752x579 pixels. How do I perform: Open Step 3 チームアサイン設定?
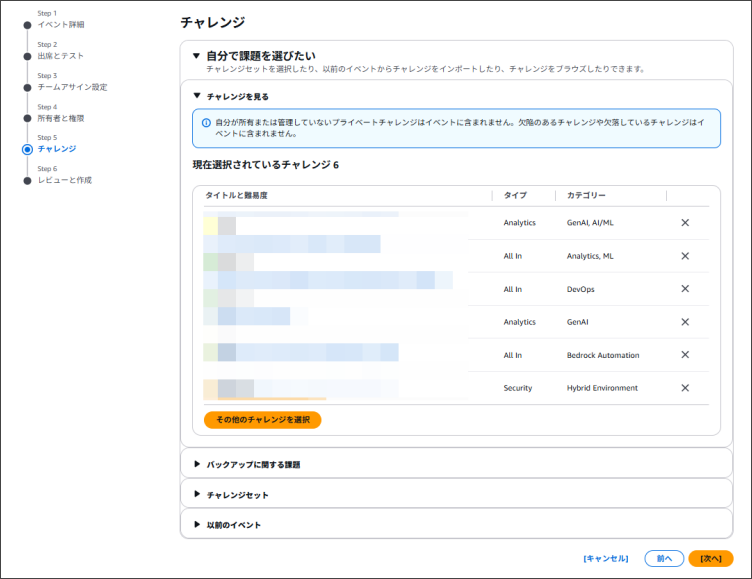point(72,87)
